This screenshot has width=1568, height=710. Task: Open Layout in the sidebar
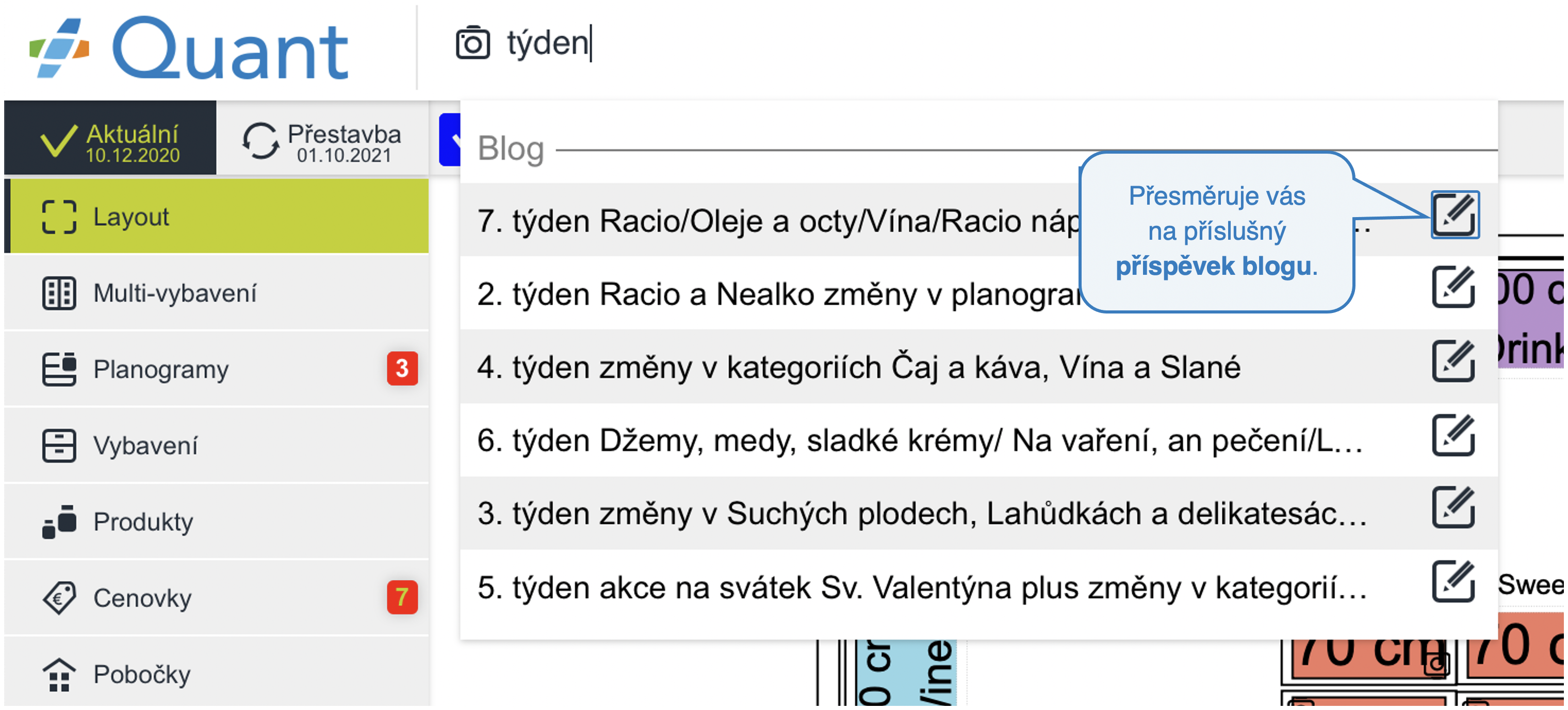[217, 217]
